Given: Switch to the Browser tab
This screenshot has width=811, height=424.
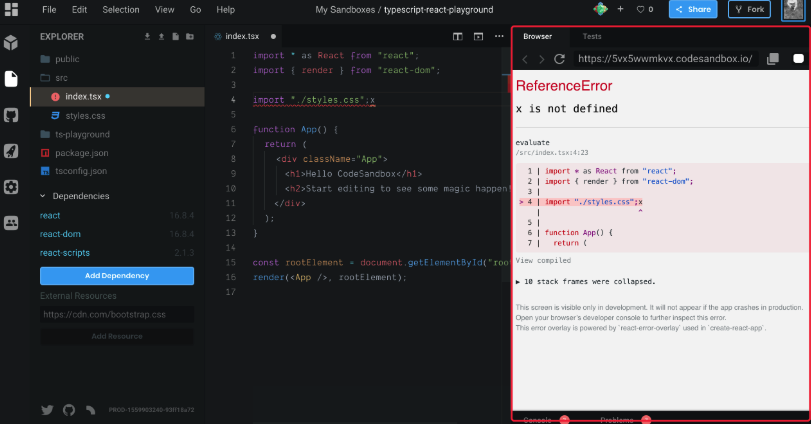Looking at the screenshot, I should click(537, 36).
